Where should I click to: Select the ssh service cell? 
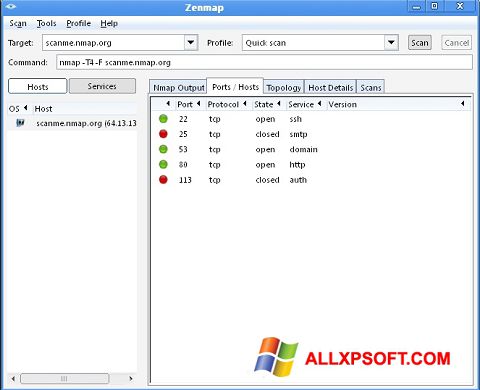click(296, 119)
